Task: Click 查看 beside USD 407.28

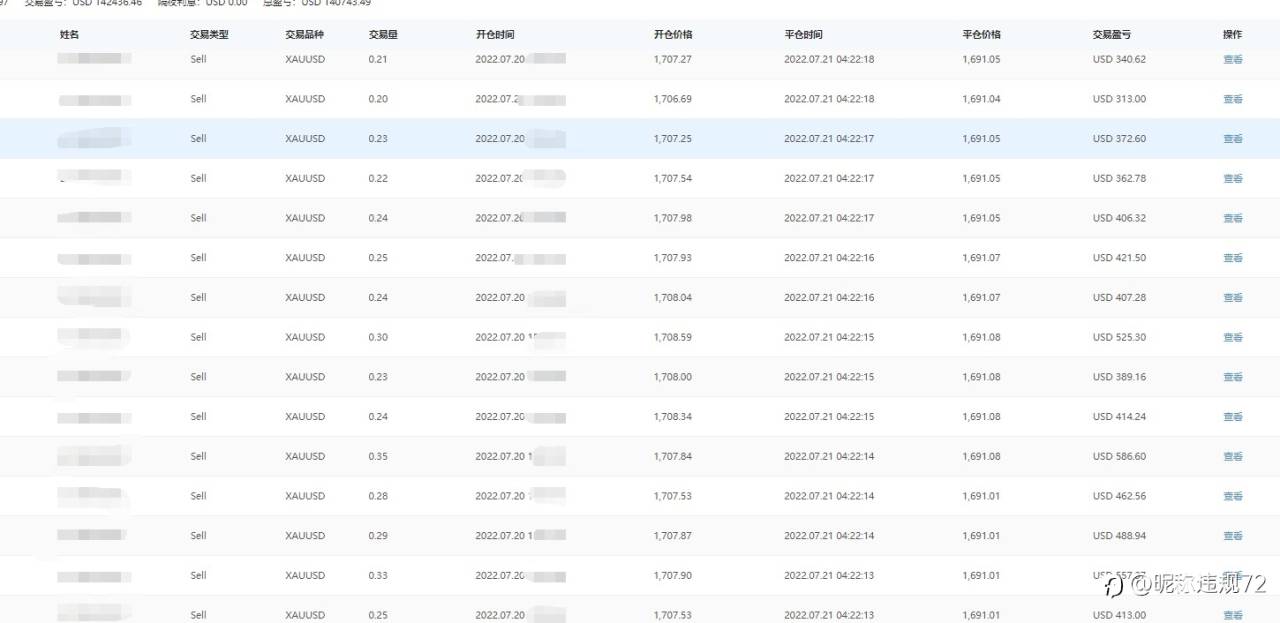Action: [1233, 298]
